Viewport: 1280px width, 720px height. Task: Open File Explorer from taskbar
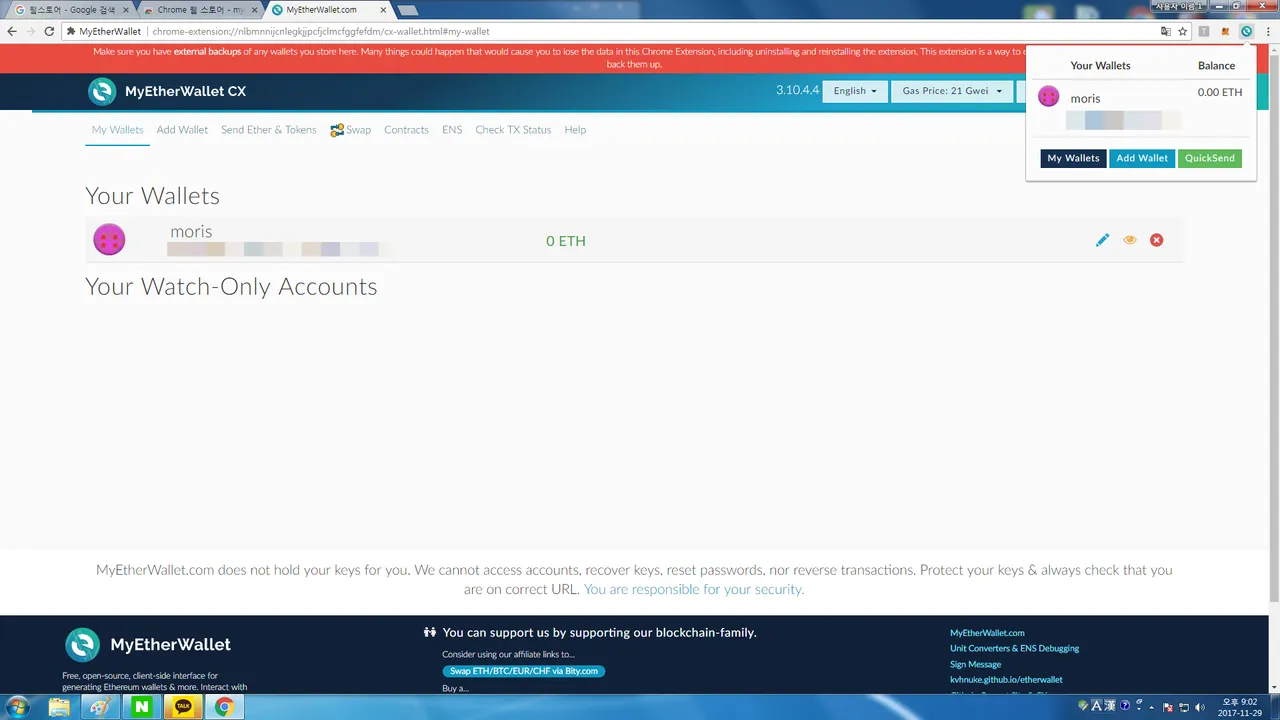click(60, 707)
